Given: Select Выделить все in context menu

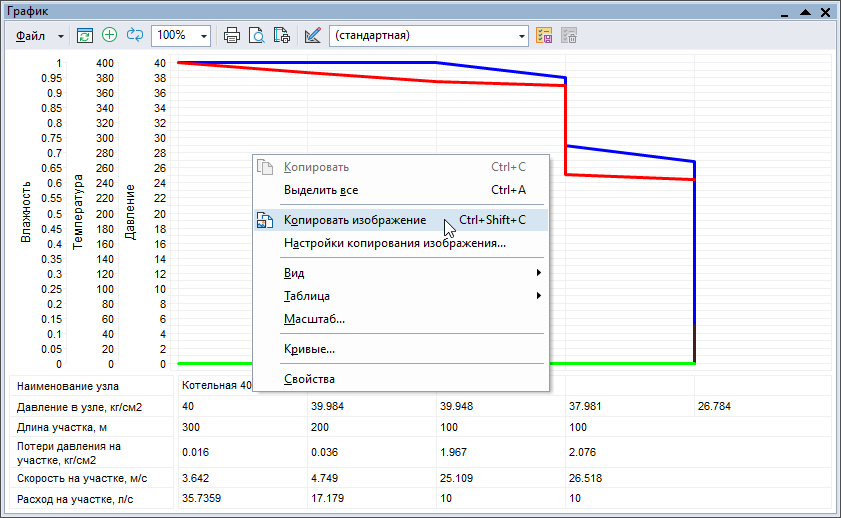Looking at the screenshot, I should point(321,190).
